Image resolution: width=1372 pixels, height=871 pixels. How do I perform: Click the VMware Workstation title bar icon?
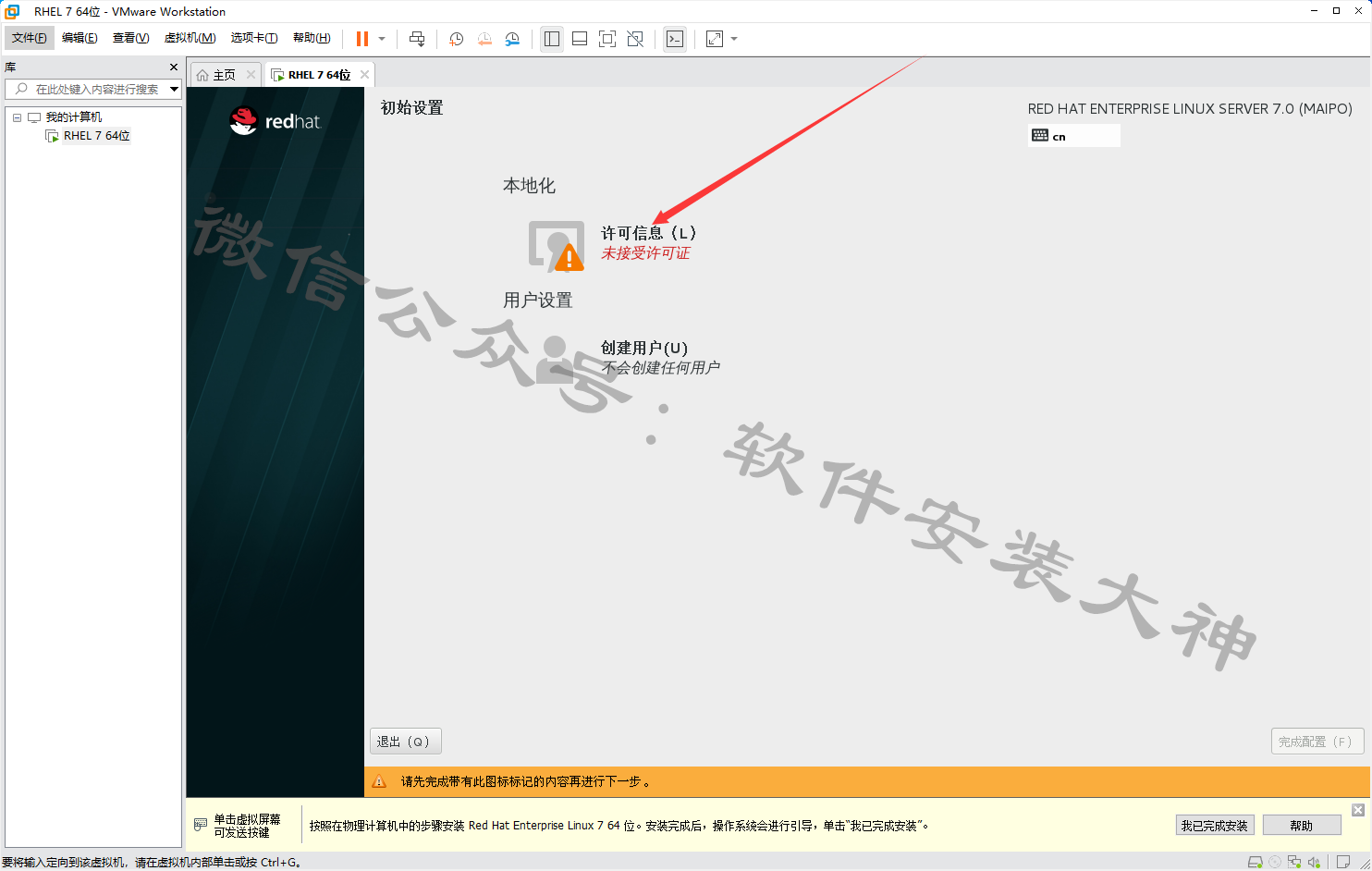12,11
